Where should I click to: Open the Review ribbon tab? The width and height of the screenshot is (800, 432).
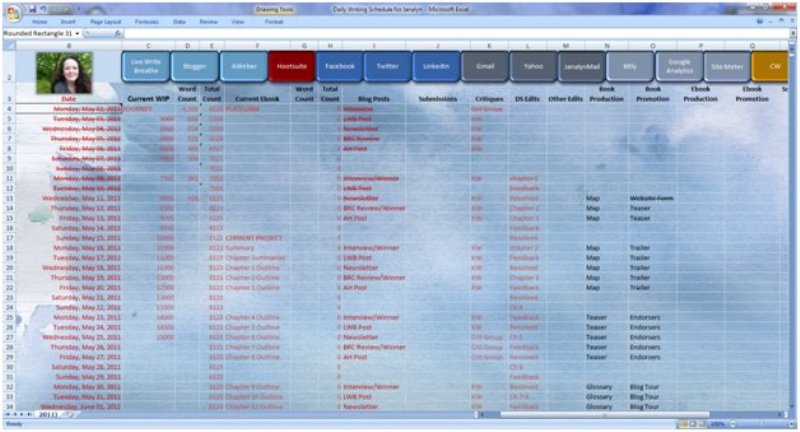(x=208, y=22)
